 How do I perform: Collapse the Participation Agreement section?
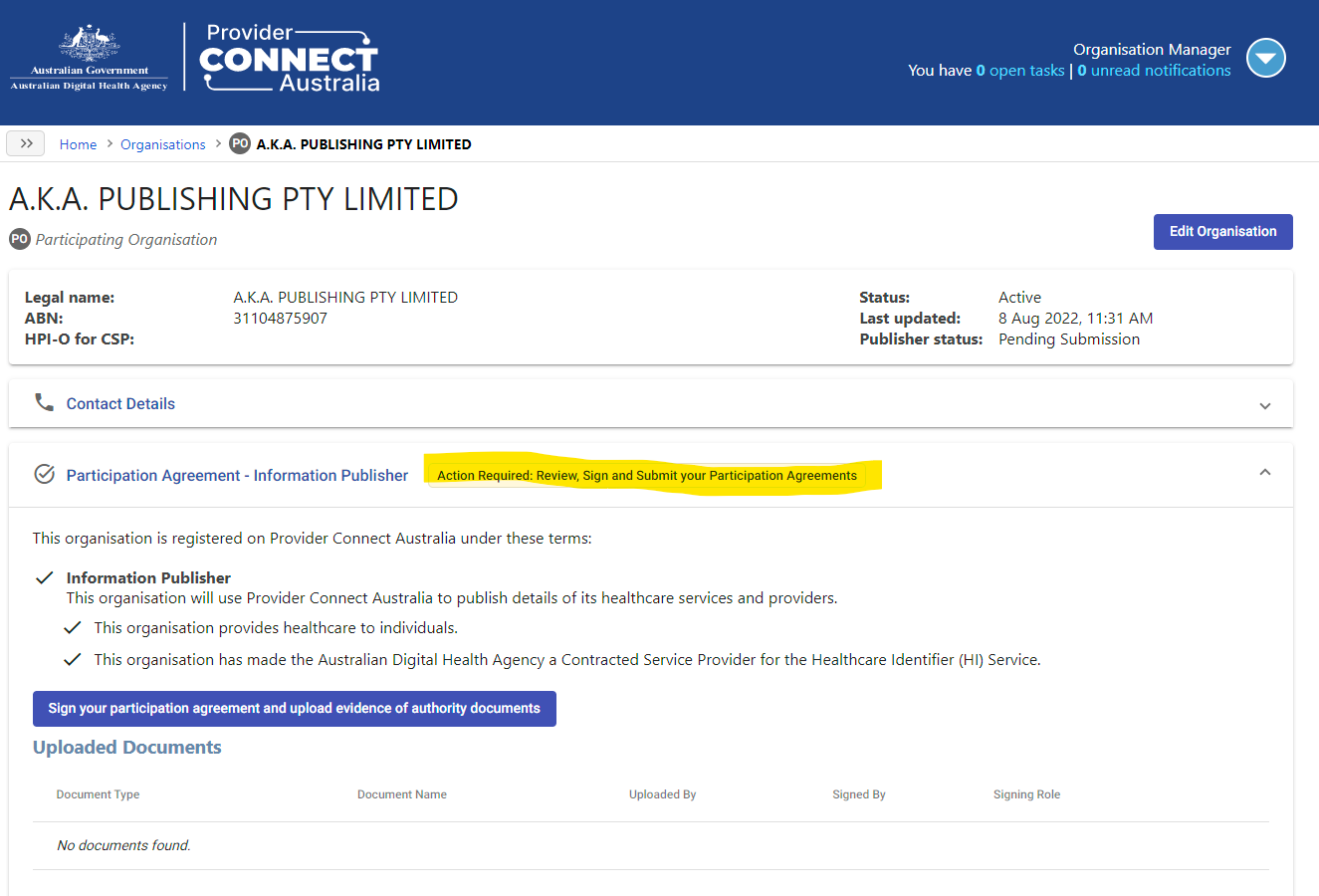coord(1265,472)
